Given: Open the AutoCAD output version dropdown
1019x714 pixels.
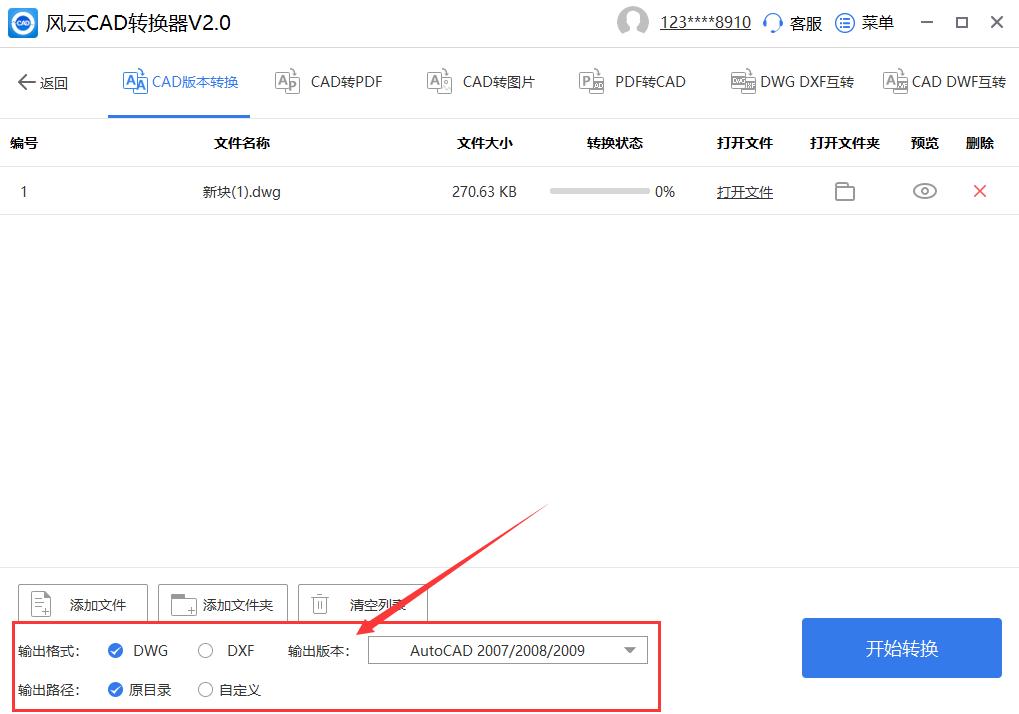Looking at the screenshot, I should click(x=507, y=650).
